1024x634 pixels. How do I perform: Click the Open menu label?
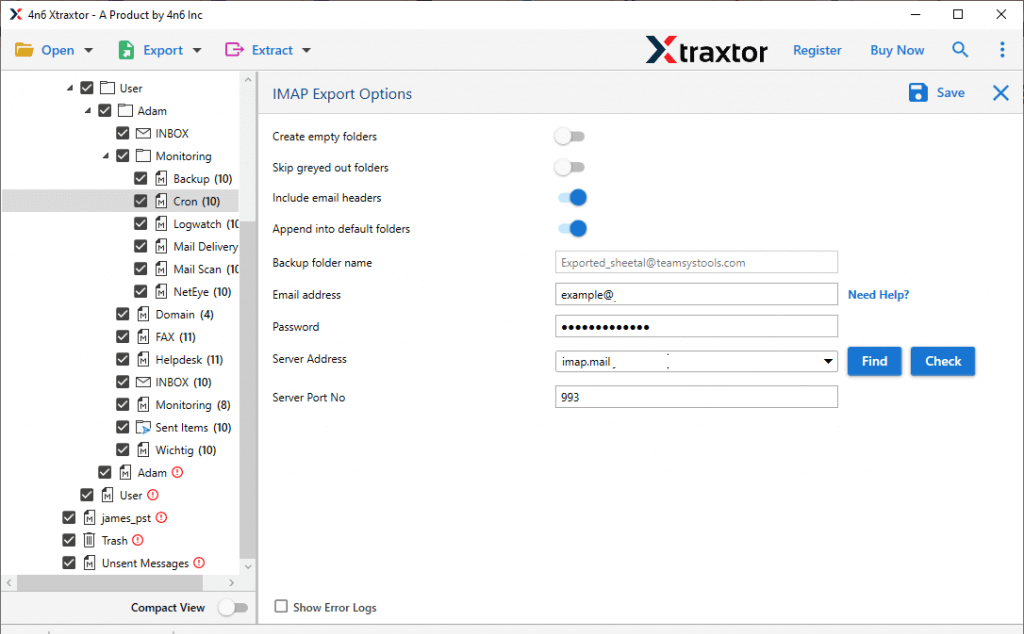(57, 50)
